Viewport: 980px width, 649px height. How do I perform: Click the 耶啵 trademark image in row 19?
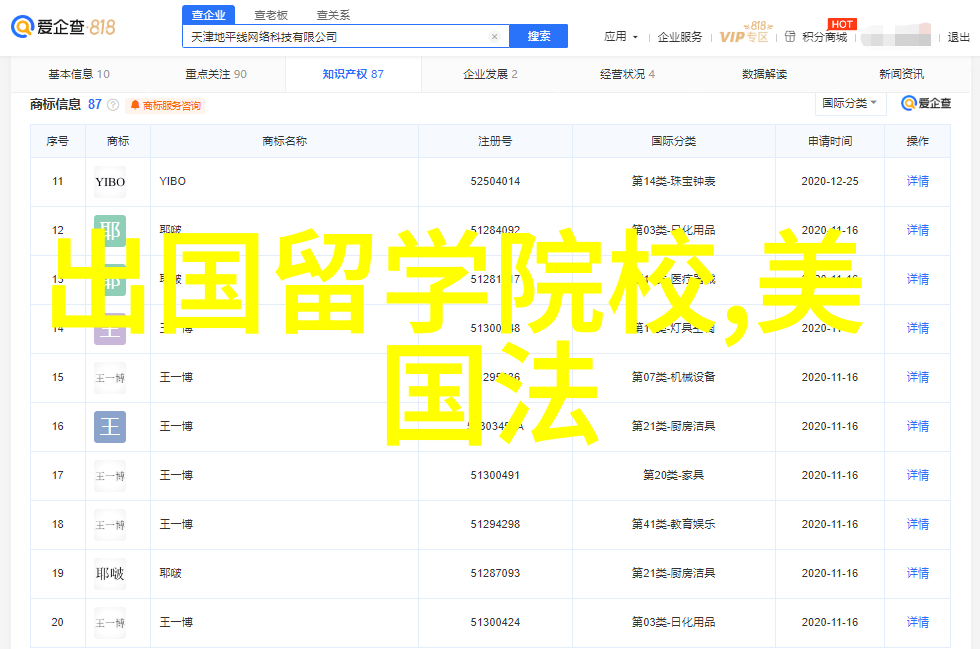pyautogui.click(x=110, y=574)
